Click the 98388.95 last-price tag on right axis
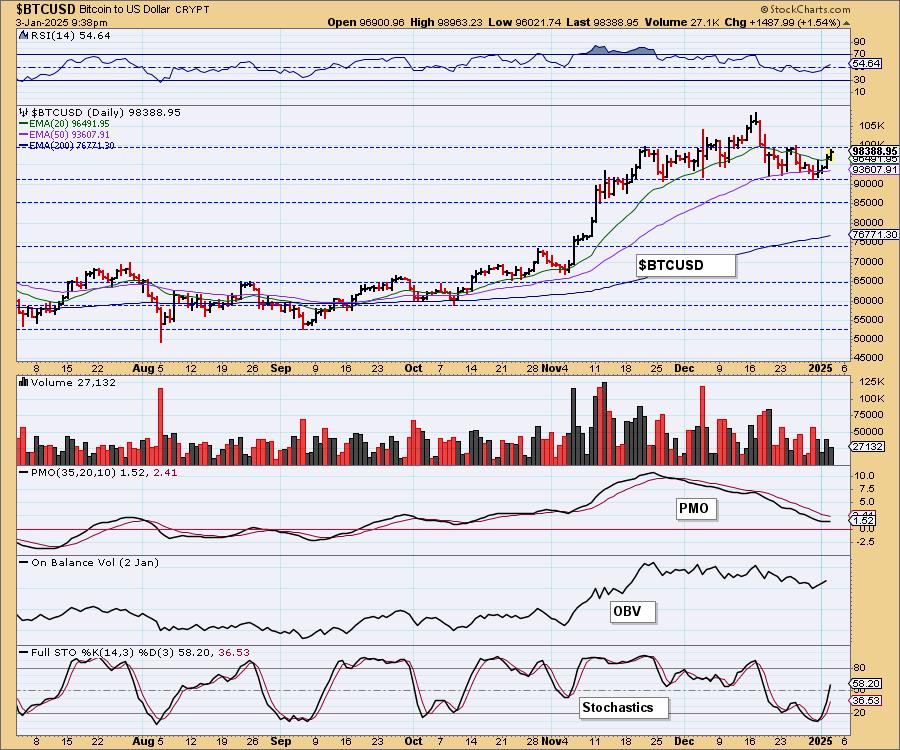The width and height of the screenshot is (900, 750). click(x=875, y=151)
